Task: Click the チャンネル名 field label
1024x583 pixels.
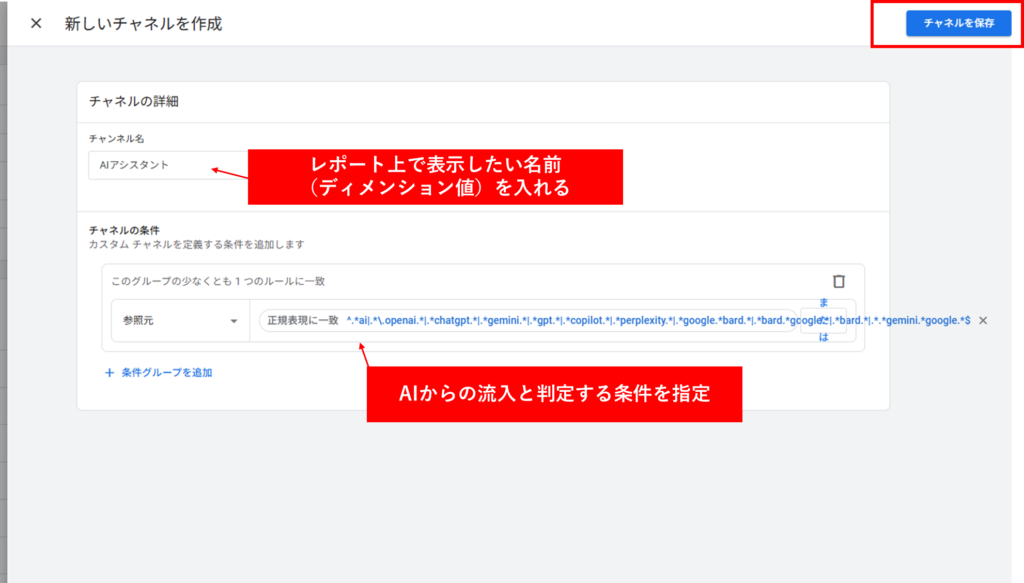Action: pos(117,138)
